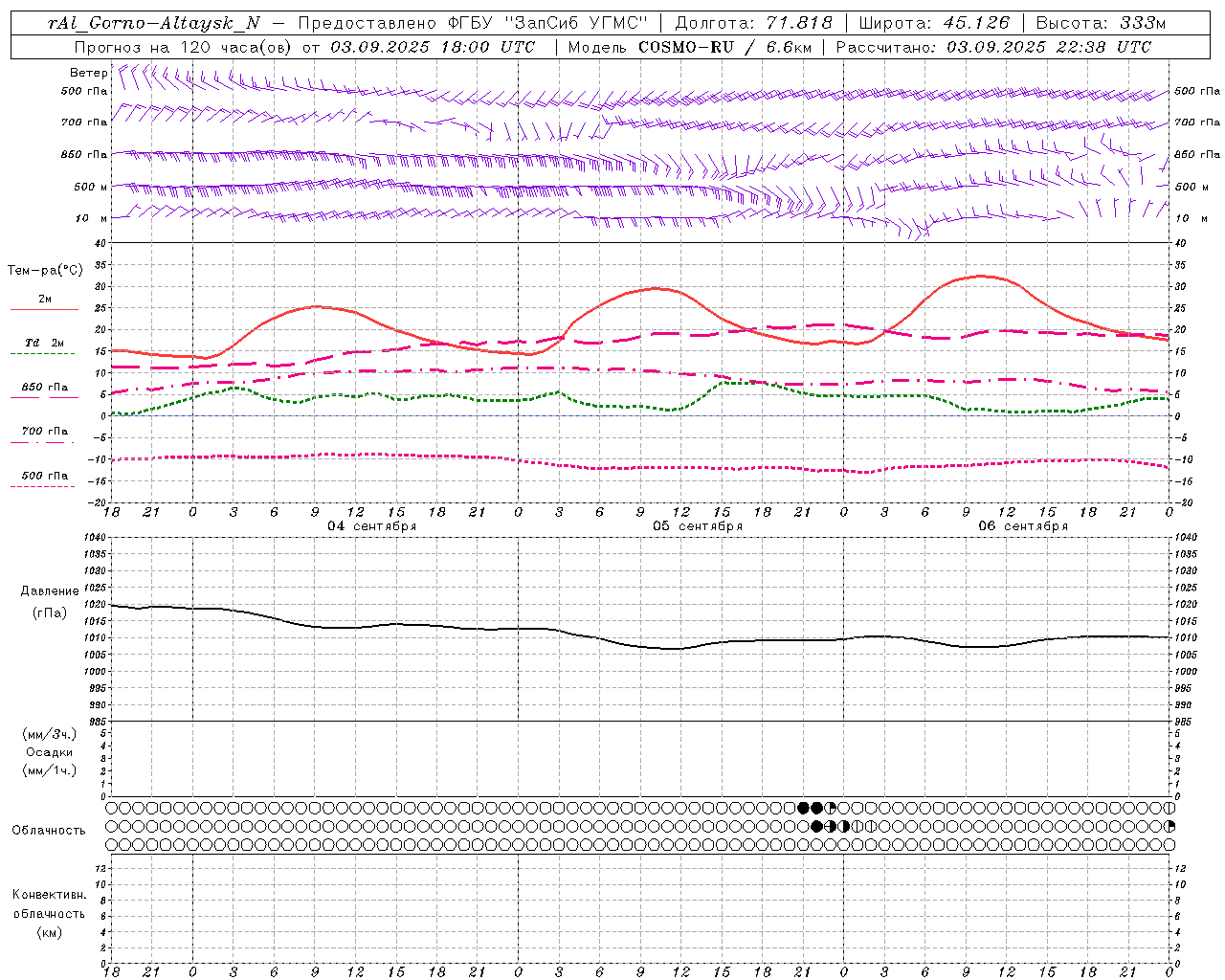
Task: Click the 06 сентября date label
Action: point(1023,526)
